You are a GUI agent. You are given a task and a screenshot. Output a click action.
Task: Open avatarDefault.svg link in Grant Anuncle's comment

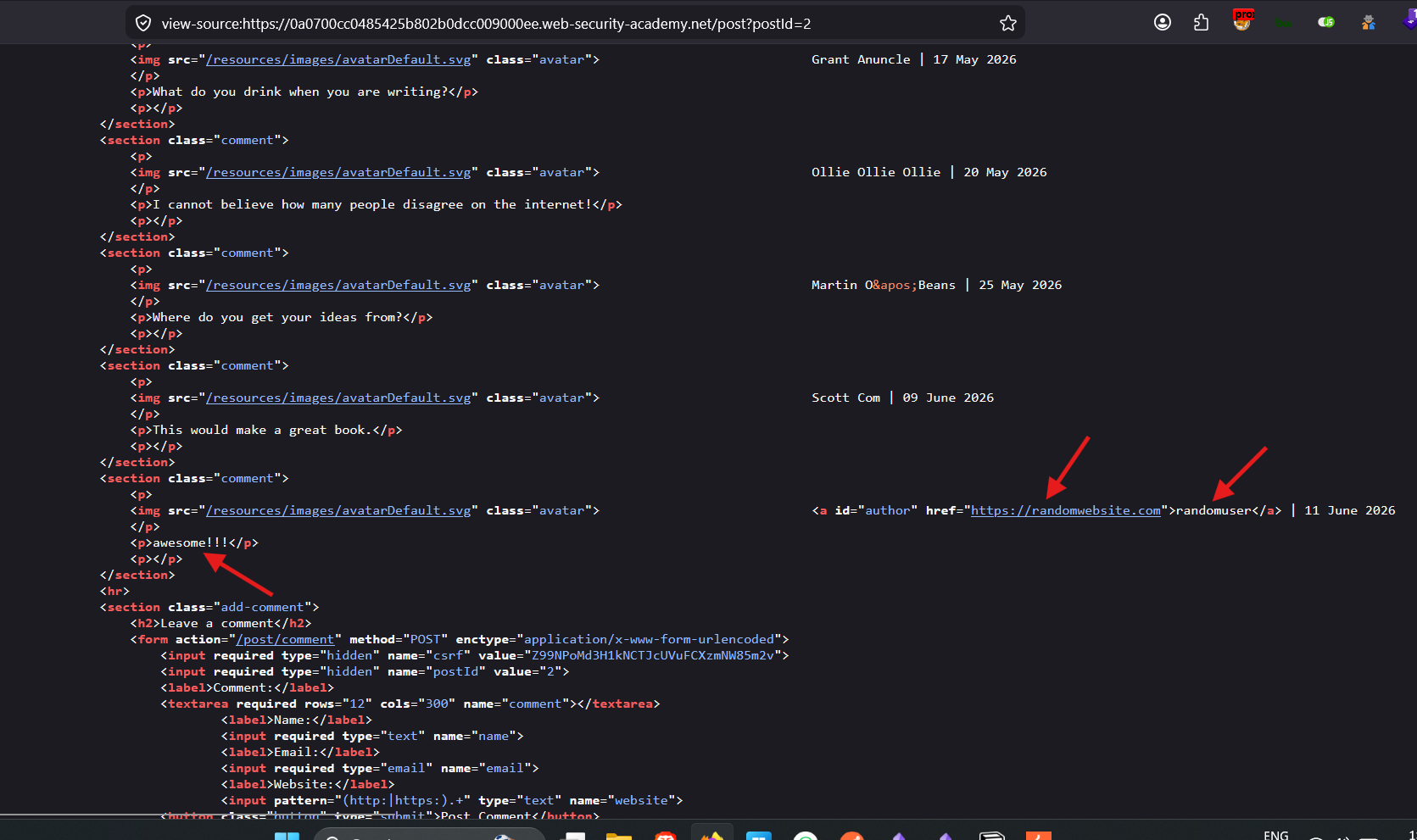(338, 59)
